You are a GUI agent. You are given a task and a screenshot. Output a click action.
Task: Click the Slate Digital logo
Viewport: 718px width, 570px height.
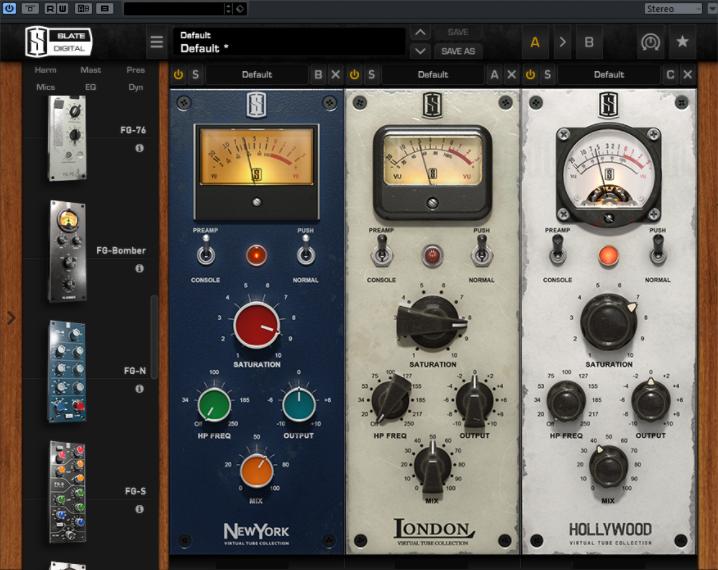point(59,42)
